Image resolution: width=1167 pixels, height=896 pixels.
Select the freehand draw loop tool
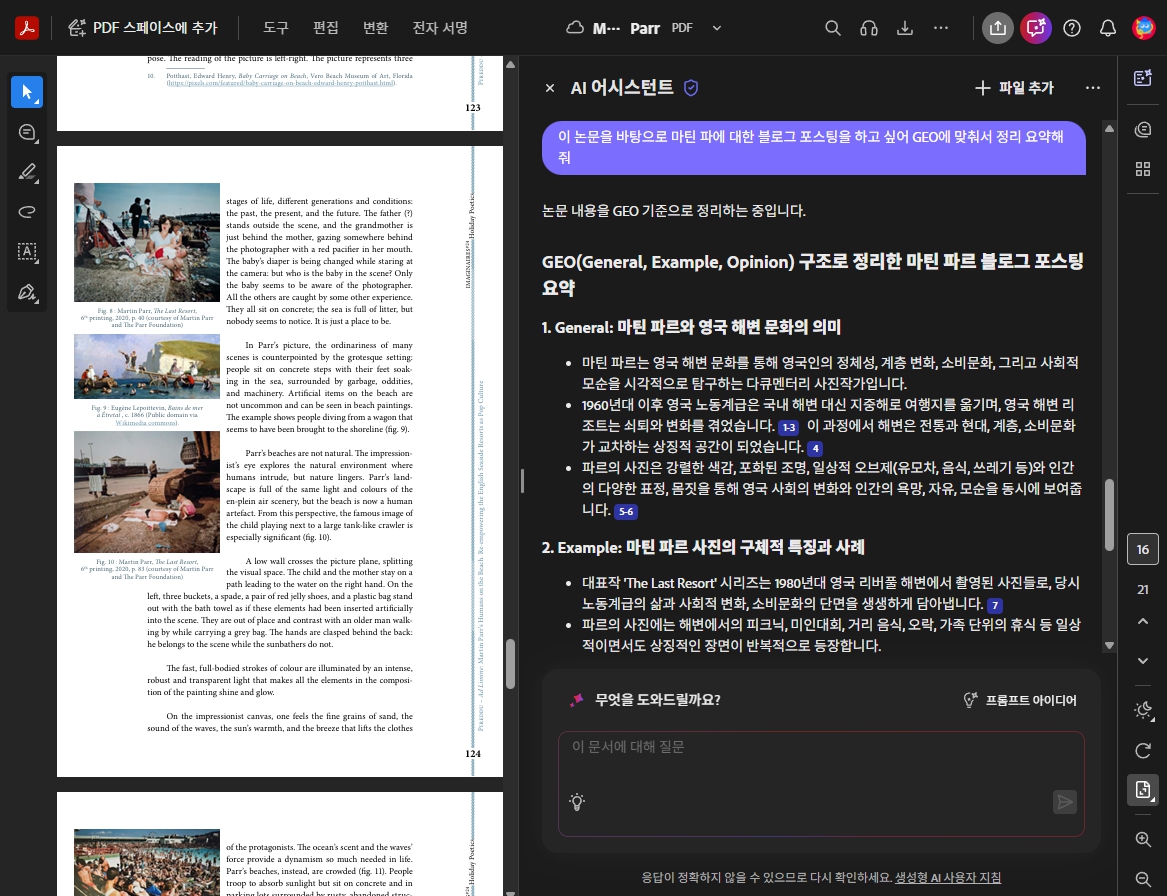point(27,212)
